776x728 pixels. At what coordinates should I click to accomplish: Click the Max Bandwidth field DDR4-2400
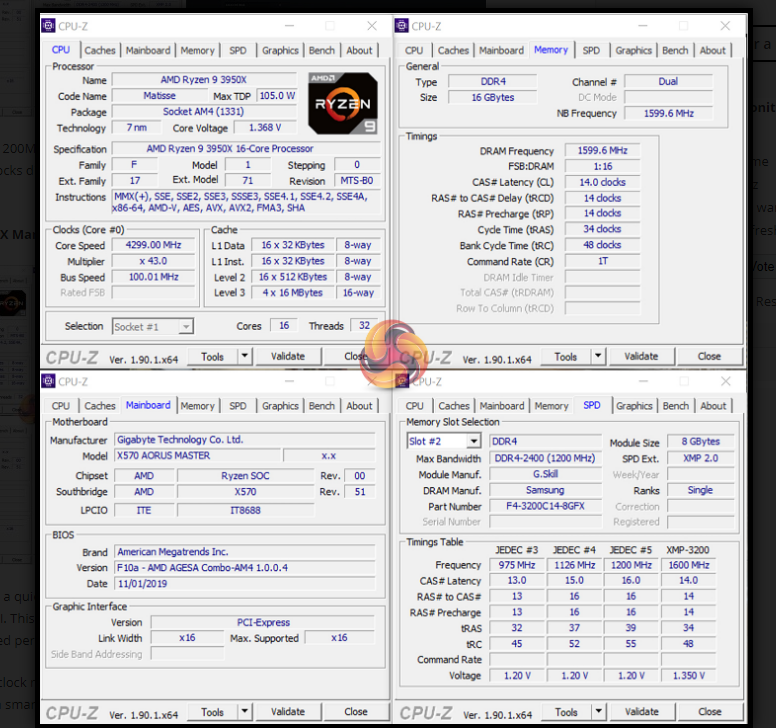pyautogui.click(x=545, y=458)
